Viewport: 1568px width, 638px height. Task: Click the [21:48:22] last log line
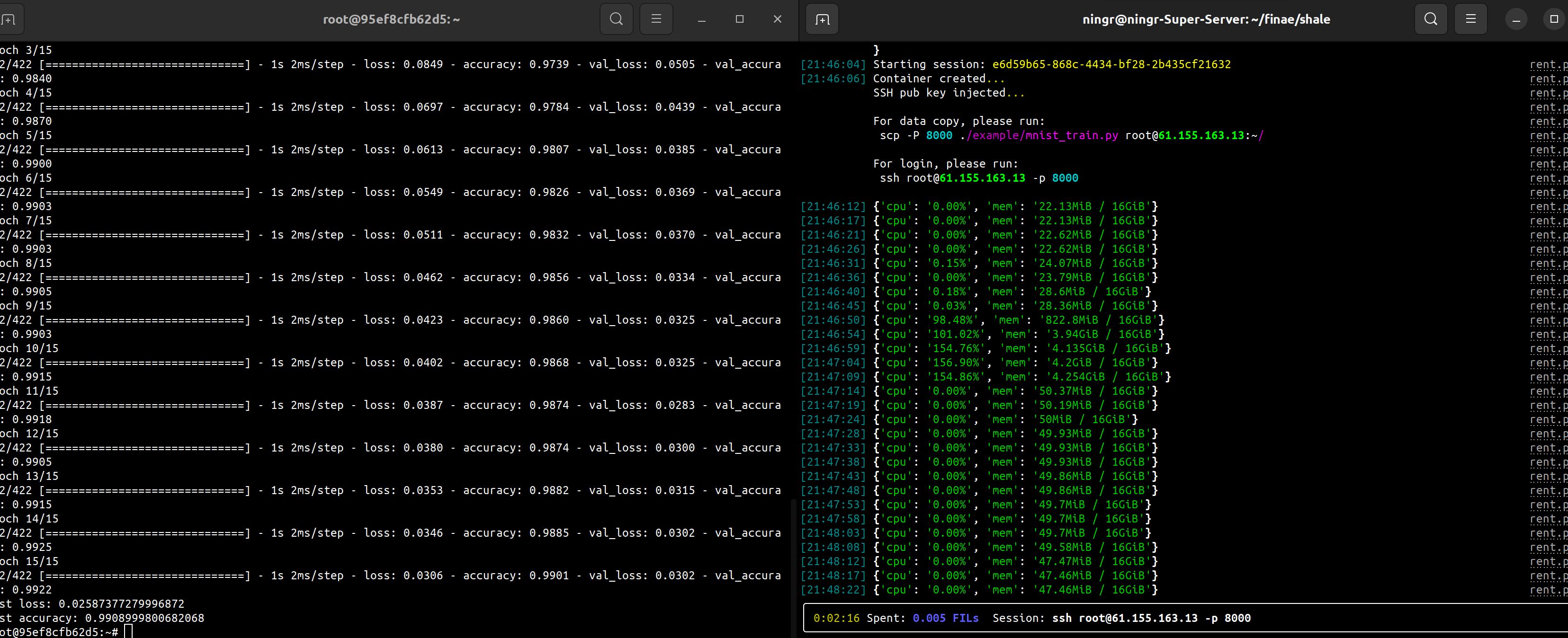(979, 590)
